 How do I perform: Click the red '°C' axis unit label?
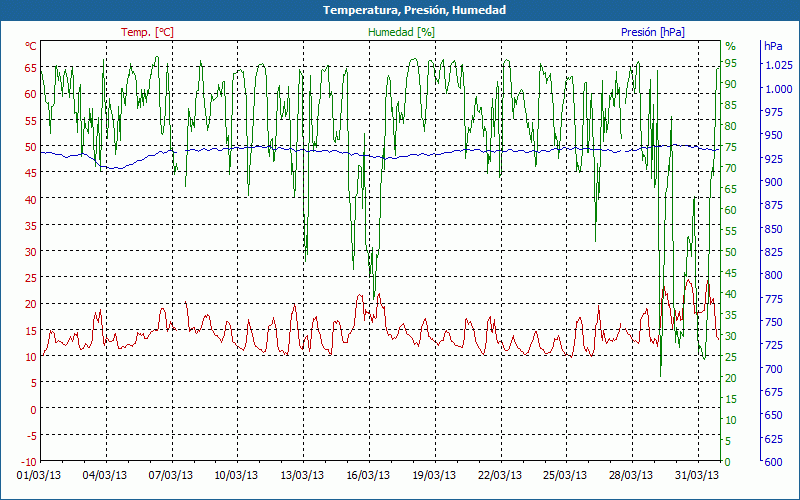31,46
